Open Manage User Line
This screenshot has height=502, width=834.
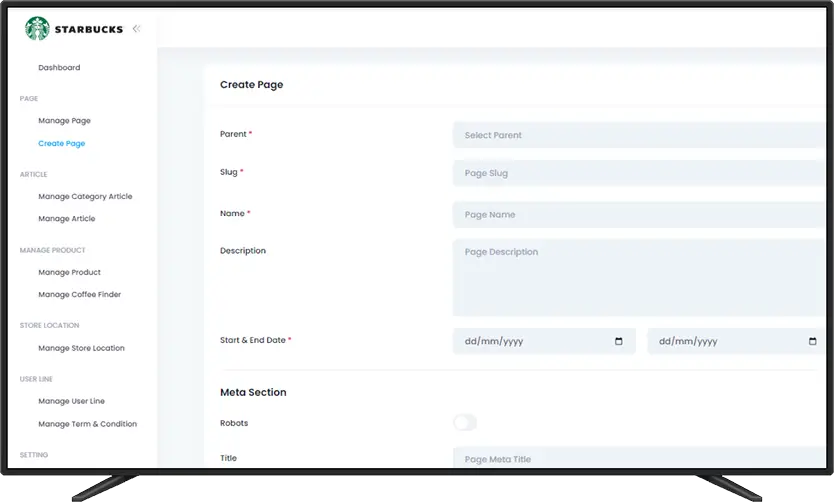[71, 401]
